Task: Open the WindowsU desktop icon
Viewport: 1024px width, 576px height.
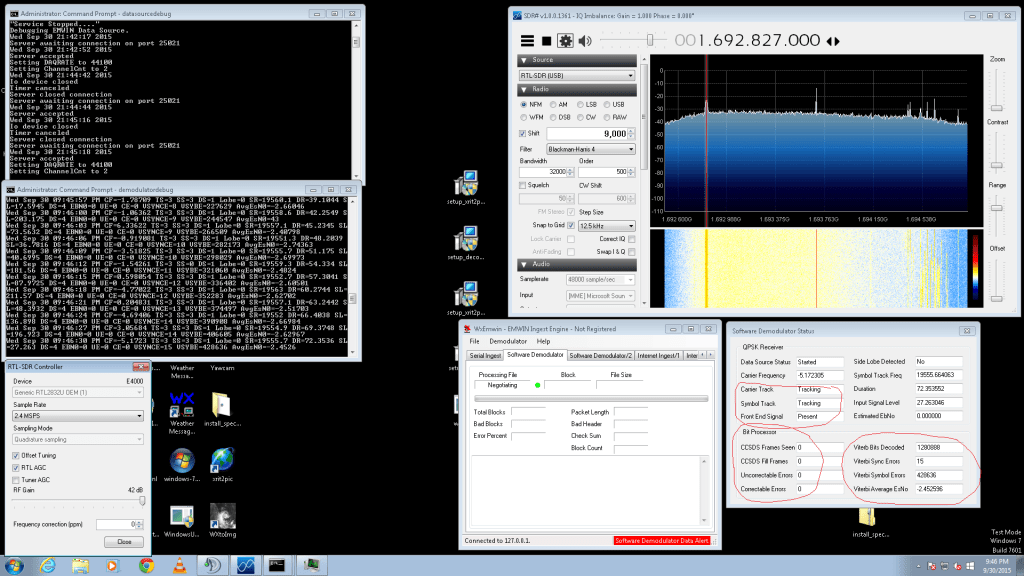Action: point(182,520)
